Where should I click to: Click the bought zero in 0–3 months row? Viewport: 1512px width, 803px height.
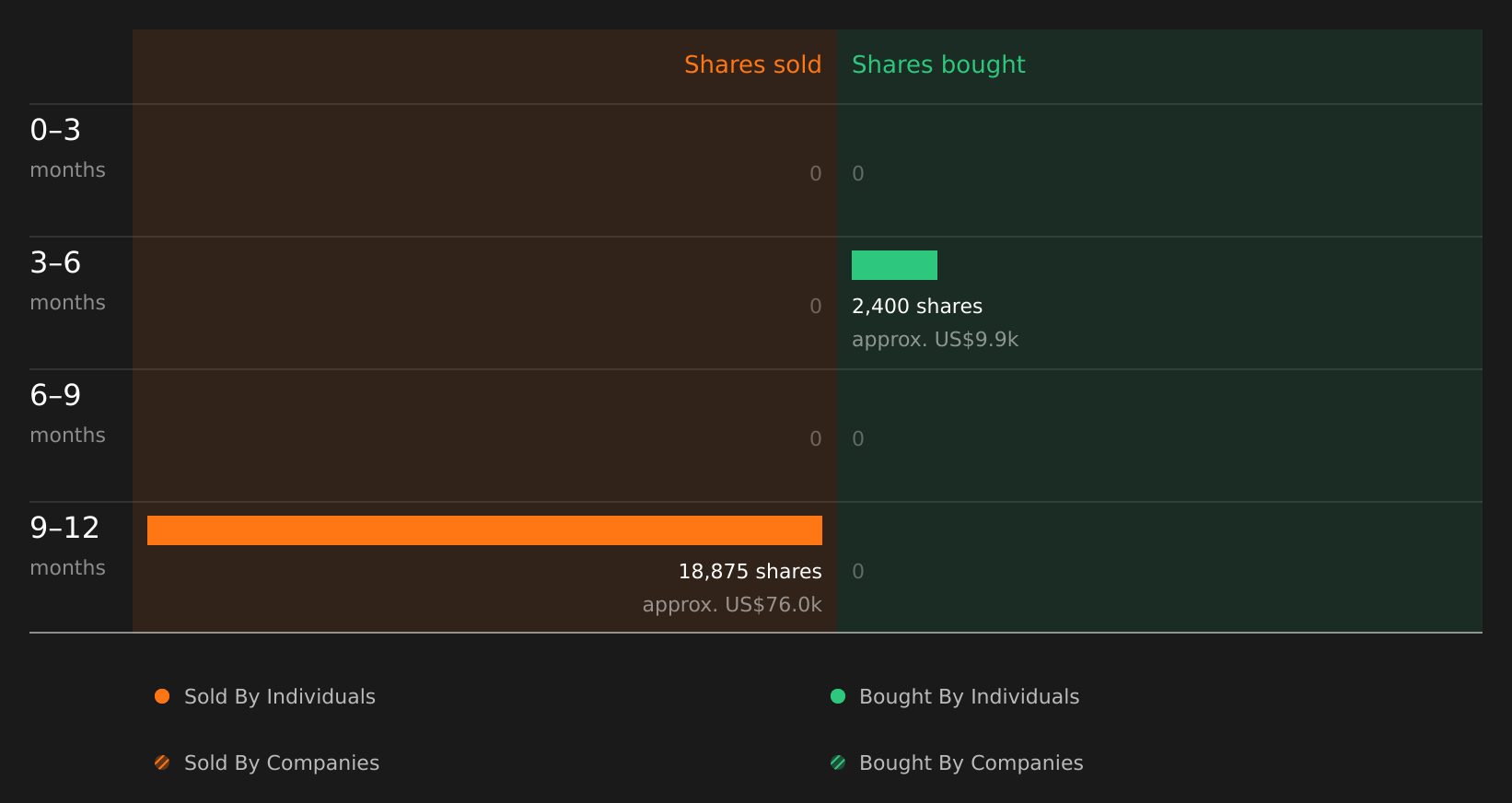tap(858, 174)
